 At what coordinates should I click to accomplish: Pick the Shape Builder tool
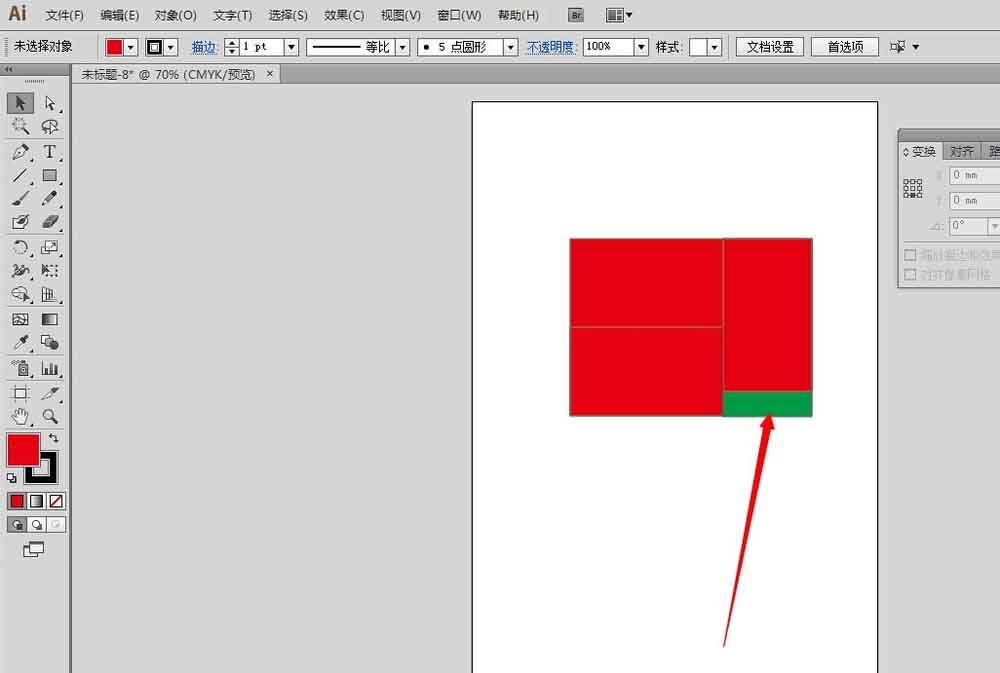click(20, 294)
